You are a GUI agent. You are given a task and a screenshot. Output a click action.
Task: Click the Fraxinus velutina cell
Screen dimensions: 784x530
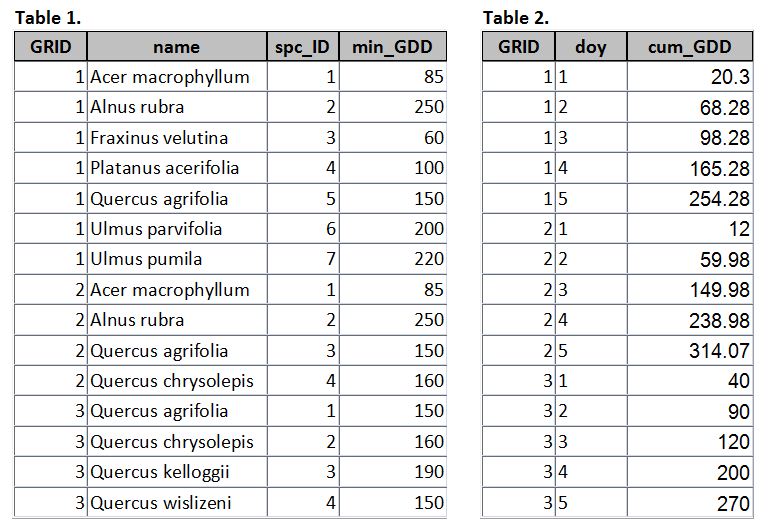coord(177,138)
